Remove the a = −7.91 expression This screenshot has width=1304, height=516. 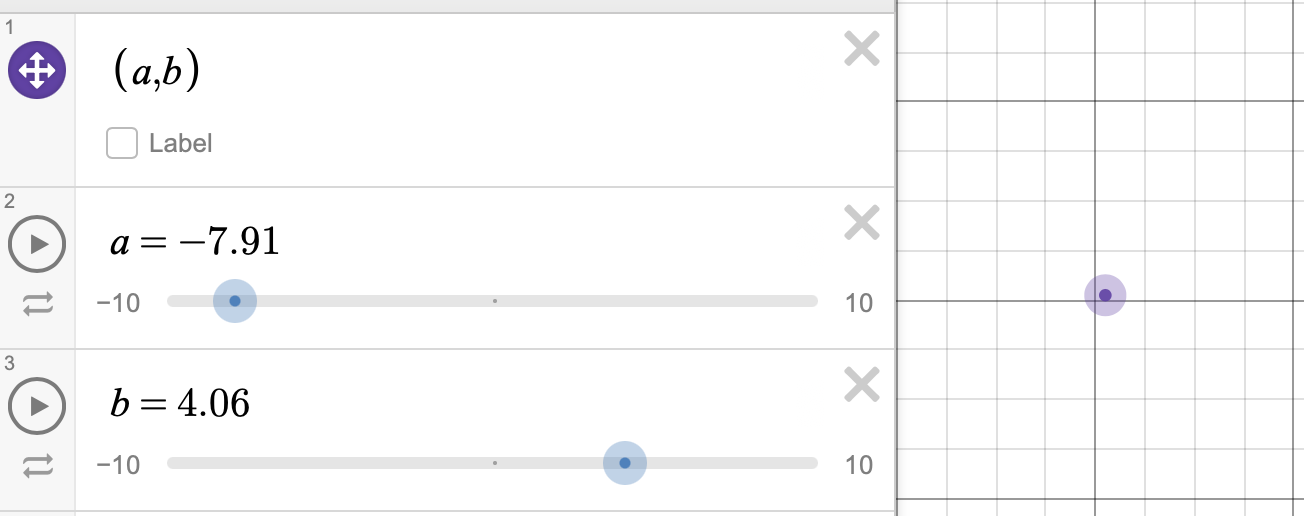tap(861, 222)
